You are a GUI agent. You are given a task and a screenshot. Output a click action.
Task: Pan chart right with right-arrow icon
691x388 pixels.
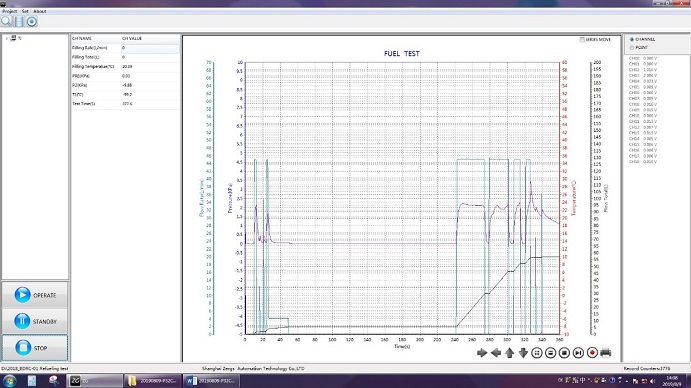(x=482, y=353)
